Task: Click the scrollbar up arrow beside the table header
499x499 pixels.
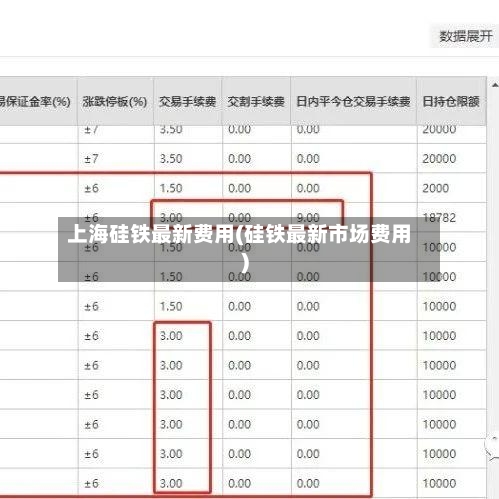Action: pos(495,85)
